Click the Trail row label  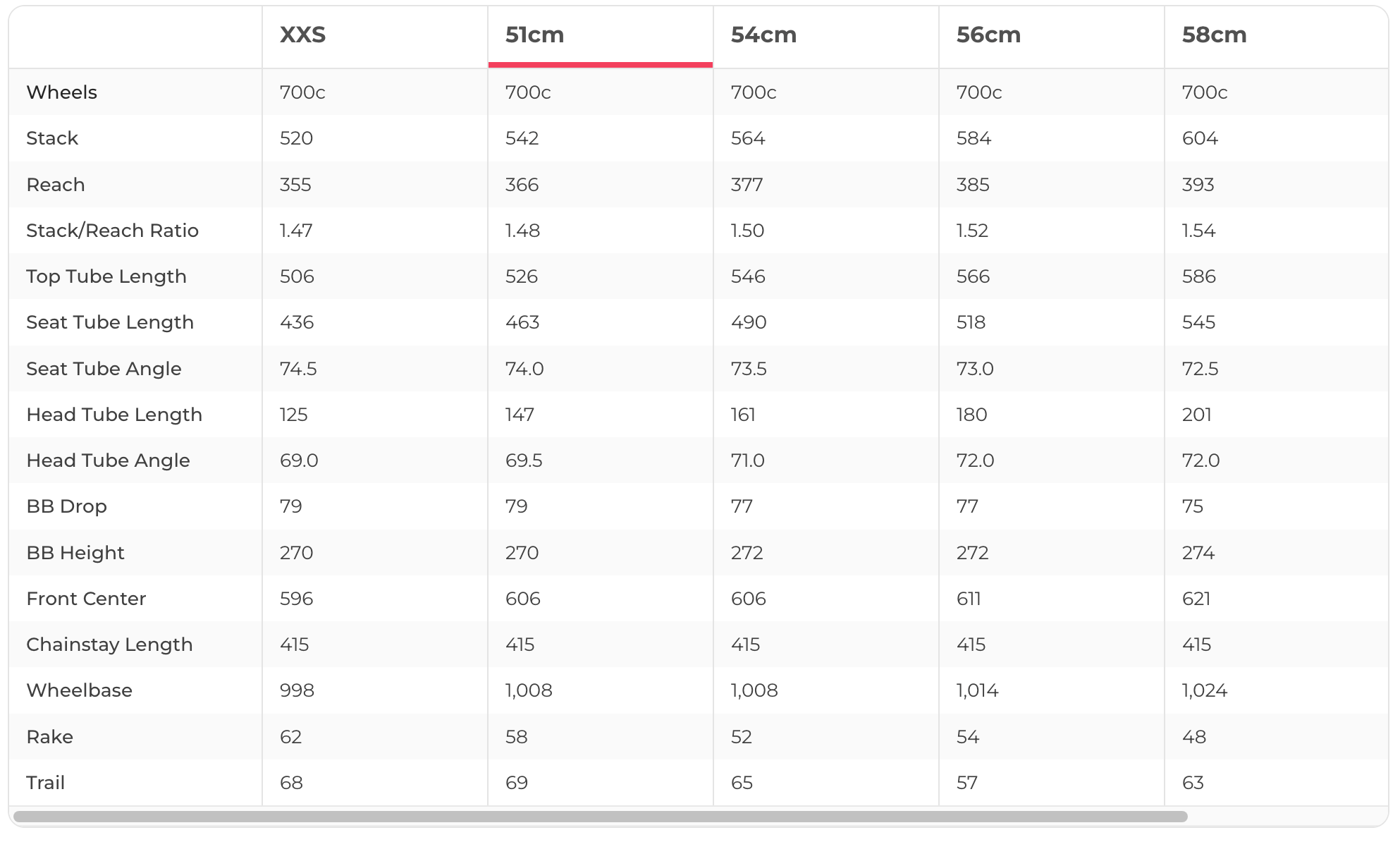click(45, 783)
